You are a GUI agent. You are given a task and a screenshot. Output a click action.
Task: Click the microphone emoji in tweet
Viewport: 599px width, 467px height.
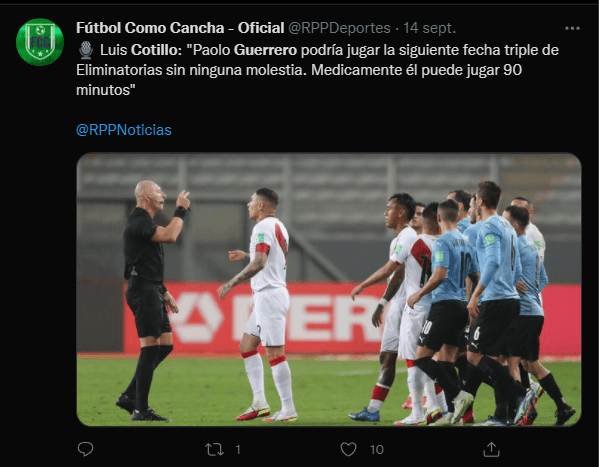(86, 50)
